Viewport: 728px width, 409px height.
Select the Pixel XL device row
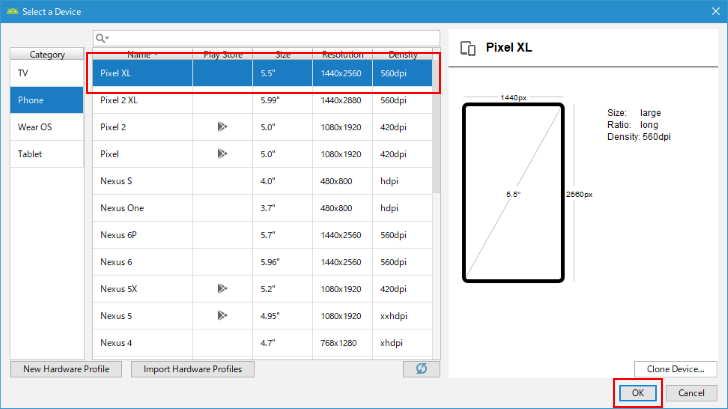click(x=262, y=73)
